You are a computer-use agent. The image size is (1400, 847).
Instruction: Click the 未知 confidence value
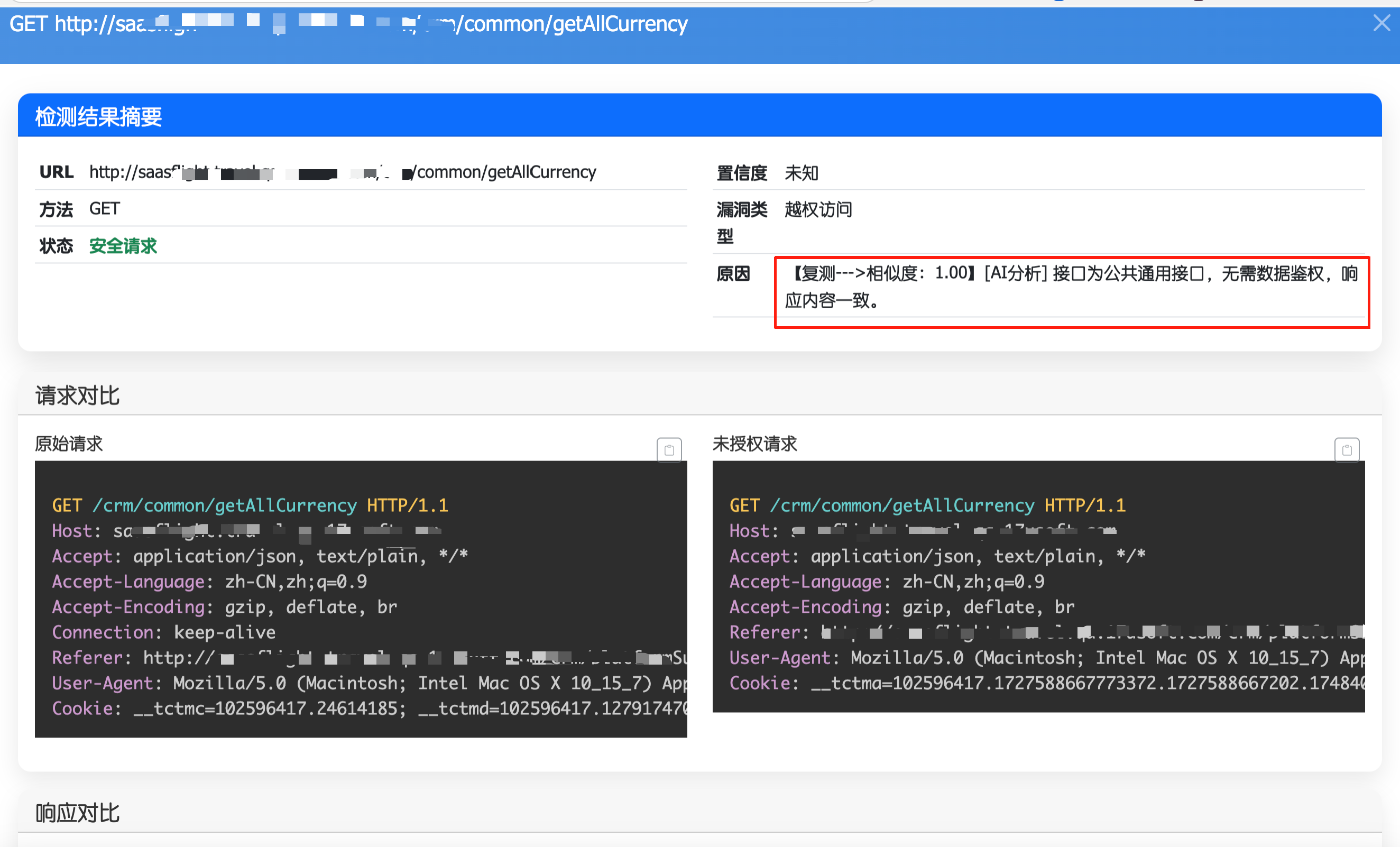(x=800, y=173)
